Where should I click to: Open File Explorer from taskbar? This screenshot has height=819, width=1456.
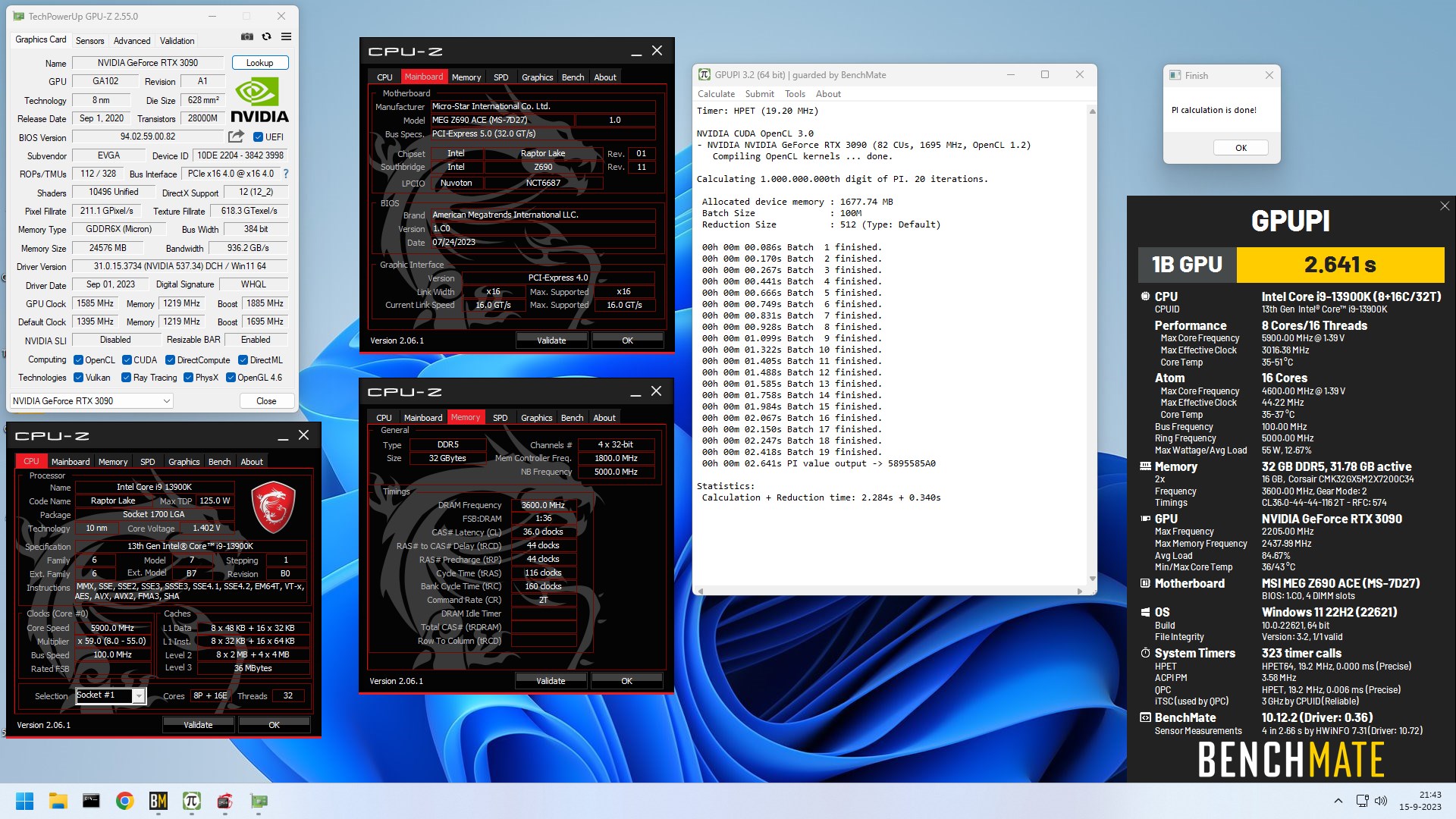pos(58,801)
